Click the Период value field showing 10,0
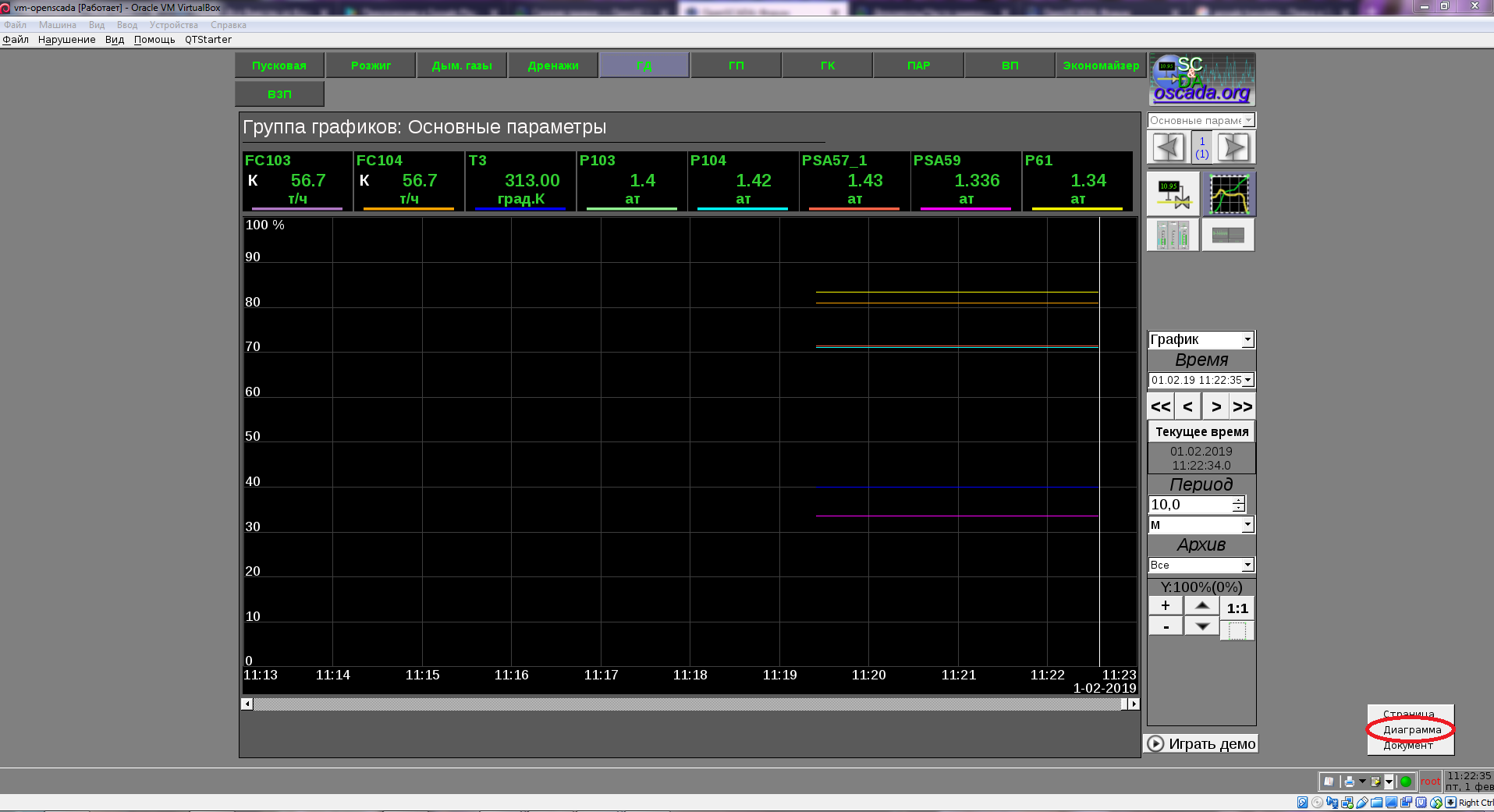 [1191, 505]
